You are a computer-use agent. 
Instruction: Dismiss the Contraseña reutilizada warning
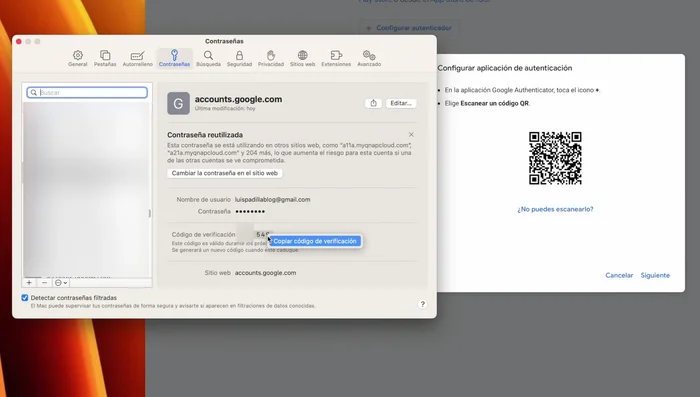(x=411, y=134)
